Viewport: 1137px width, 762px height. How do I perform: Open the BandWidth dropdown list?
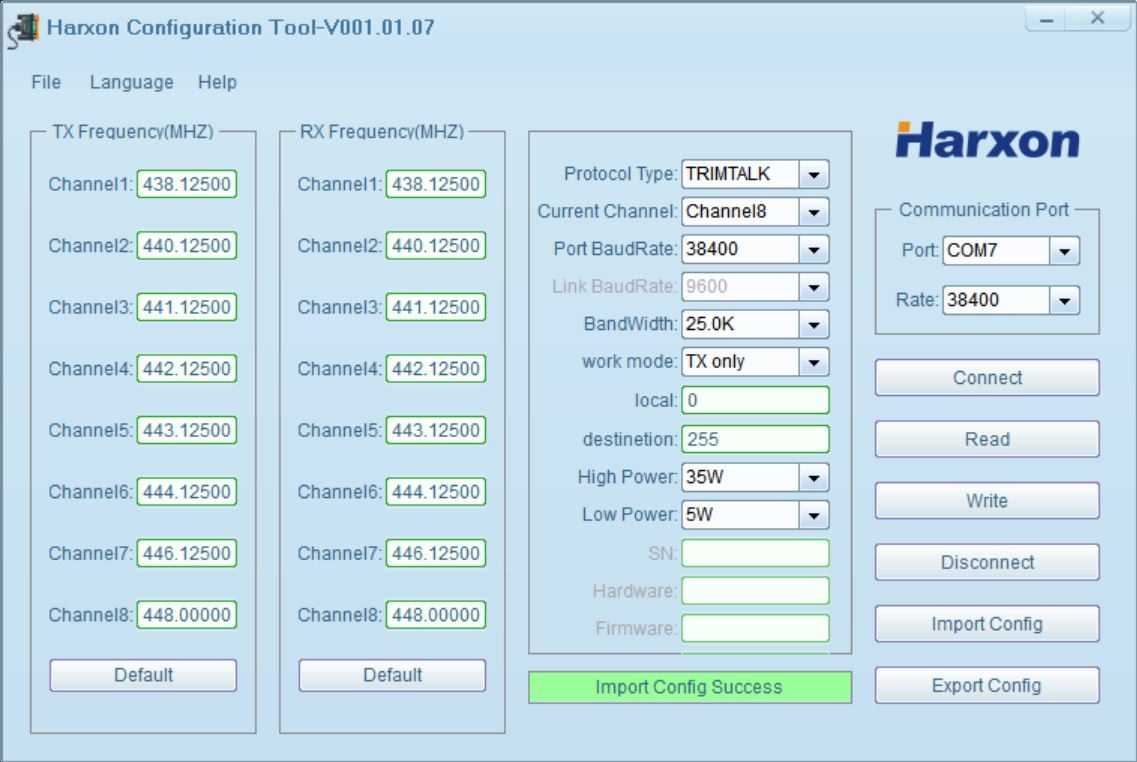[x=813, y=325]
